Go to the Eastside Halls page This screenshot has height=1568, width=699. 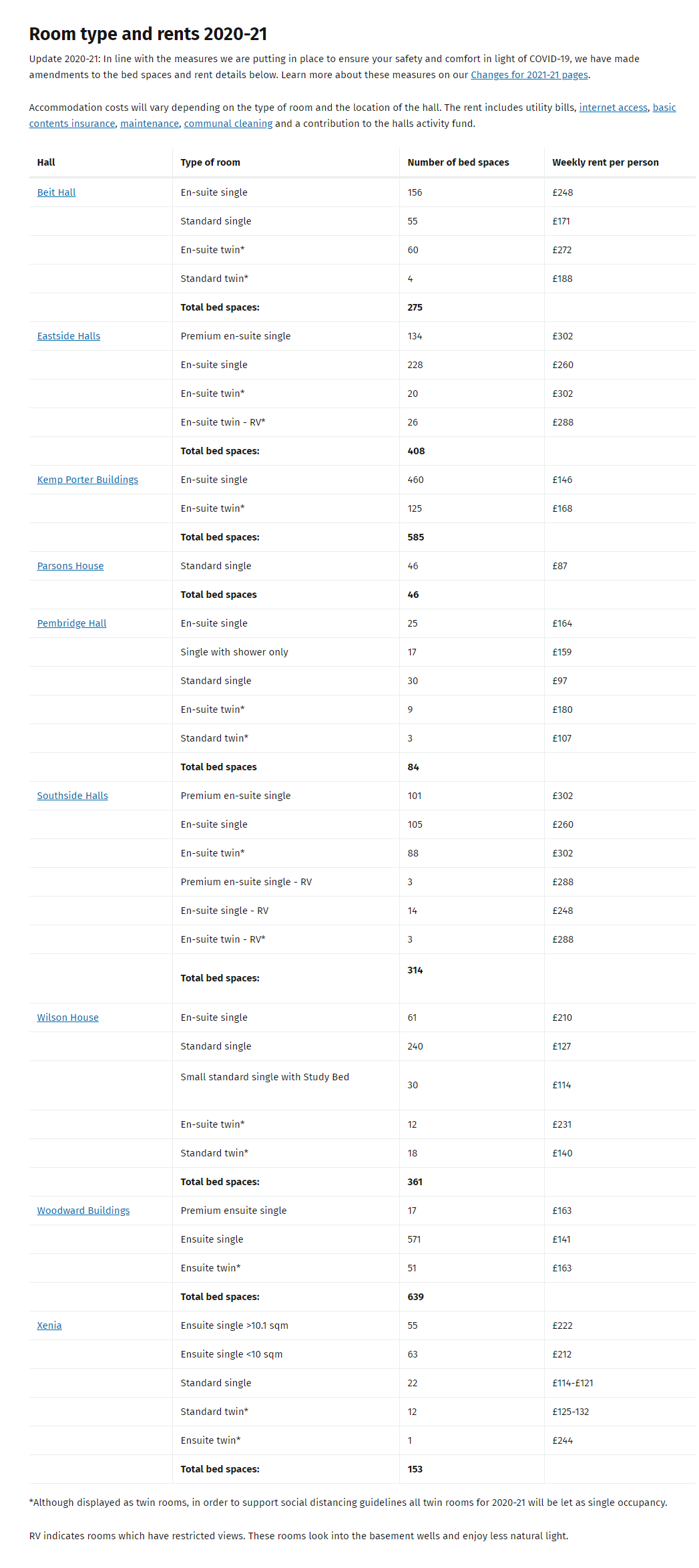pyautogui.click(x=69, y=336)
